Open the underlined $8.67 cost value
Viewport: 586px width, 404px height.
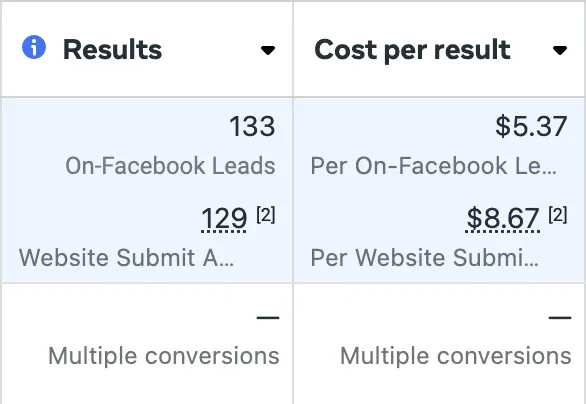tap(503, 219)
